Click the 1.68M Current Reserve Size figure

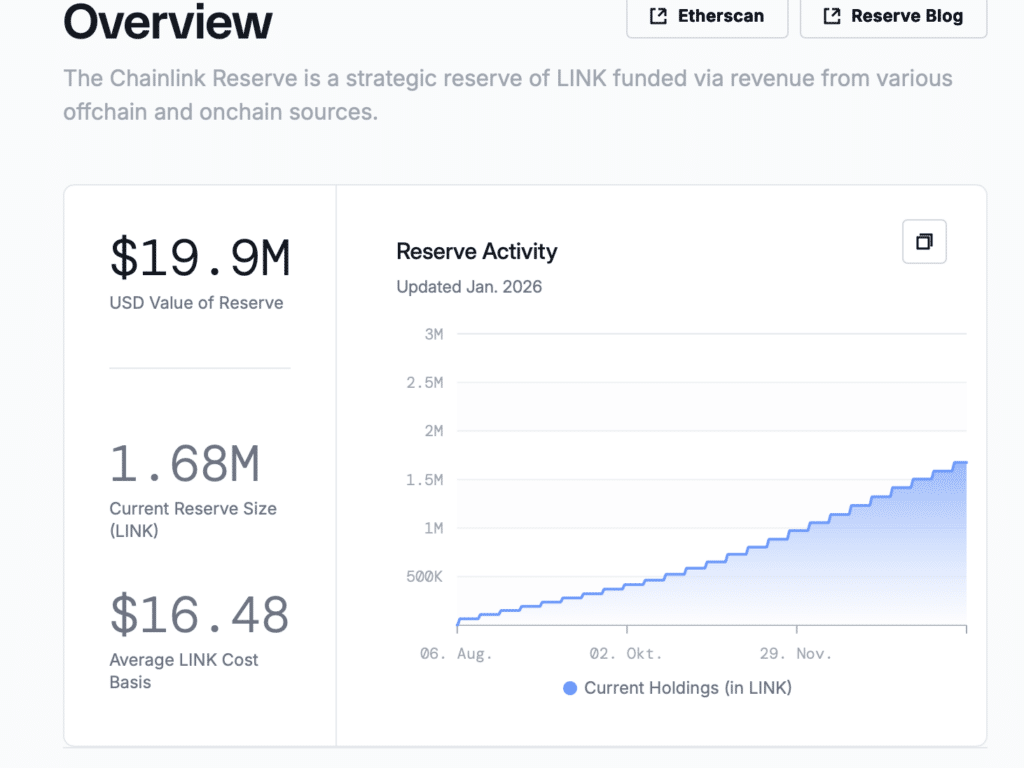185,464
